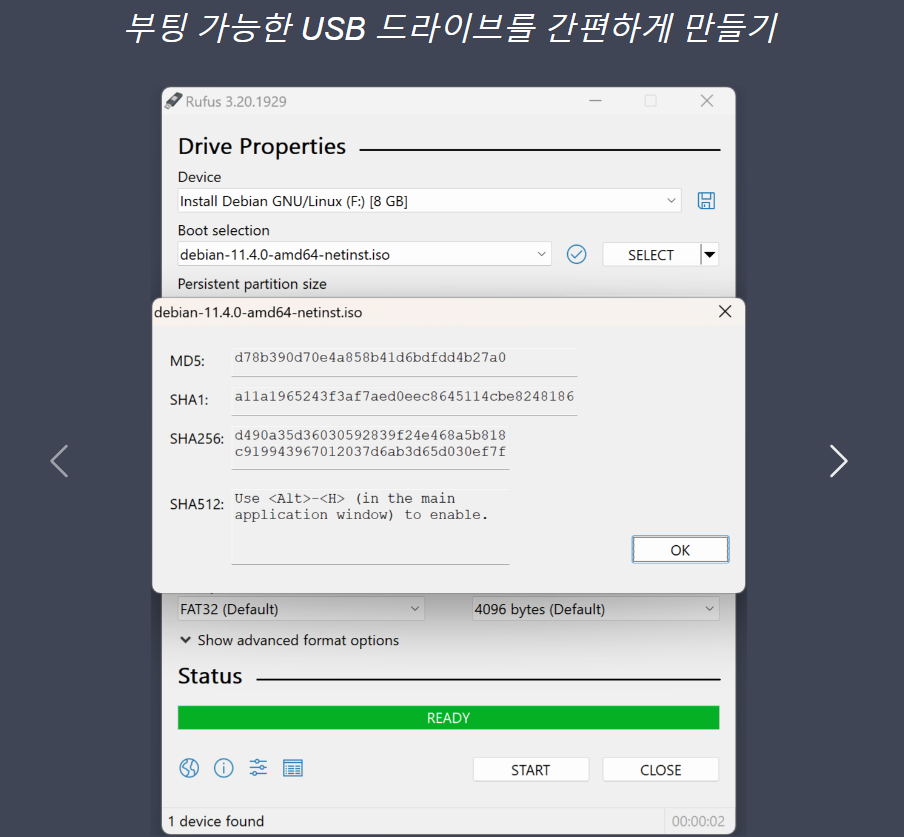Go to previous slide arrow

pyautogui.click(x=59, y=461)
